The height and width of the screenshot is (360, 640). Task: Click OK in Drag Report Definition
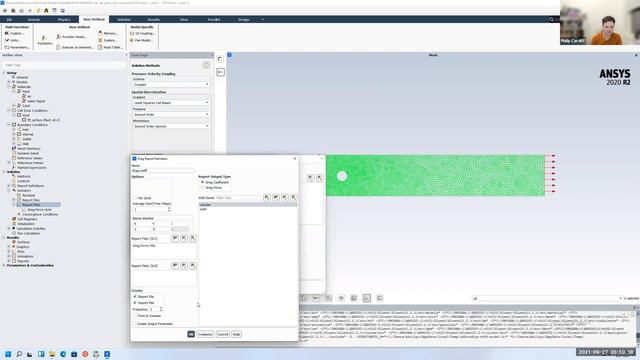pos(191,334)
